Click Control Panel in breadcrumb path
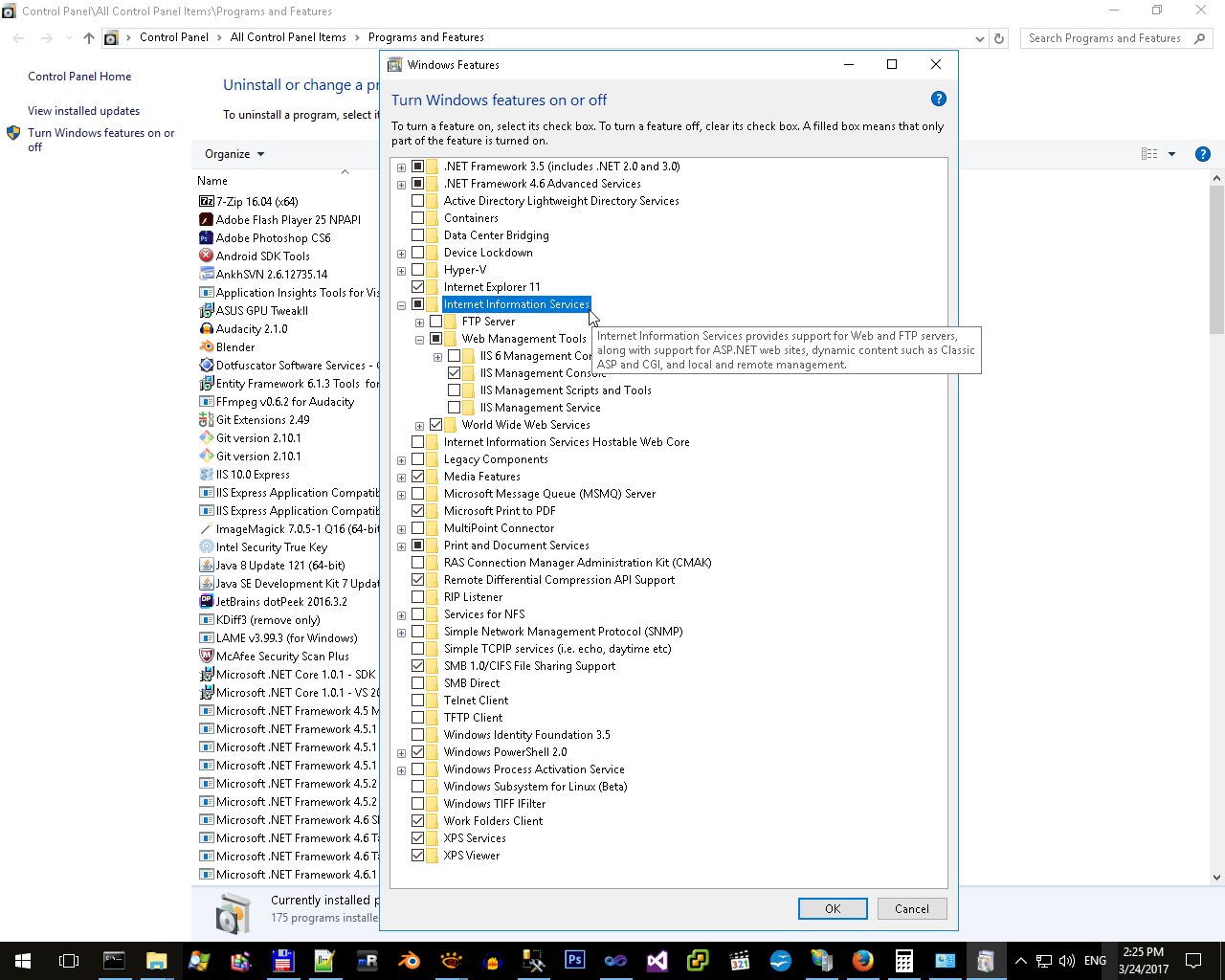This screenshot has height=980, width=1225. pos(174,37)
